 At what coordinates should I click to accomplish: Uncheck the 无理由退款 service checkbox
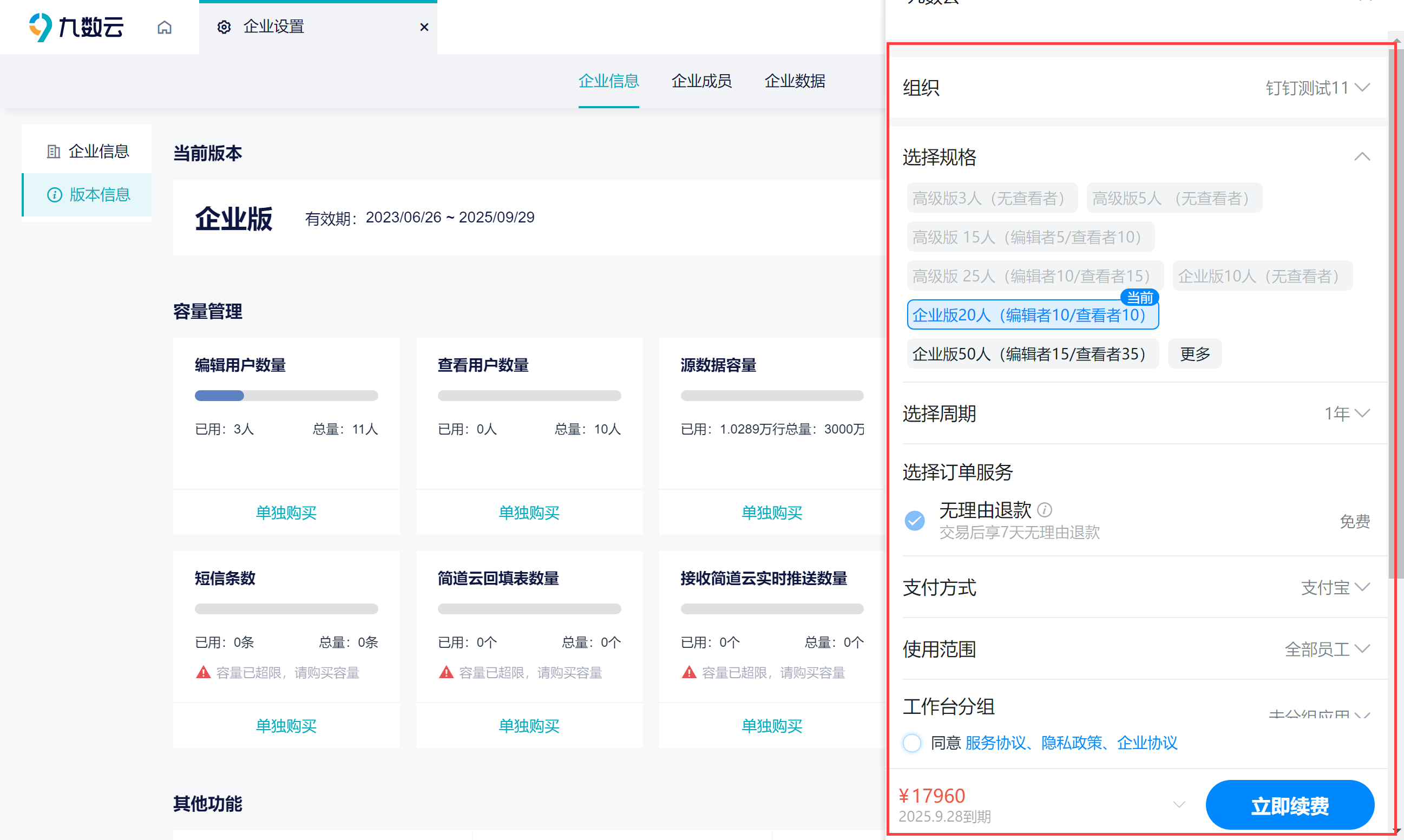click(914, 521)
